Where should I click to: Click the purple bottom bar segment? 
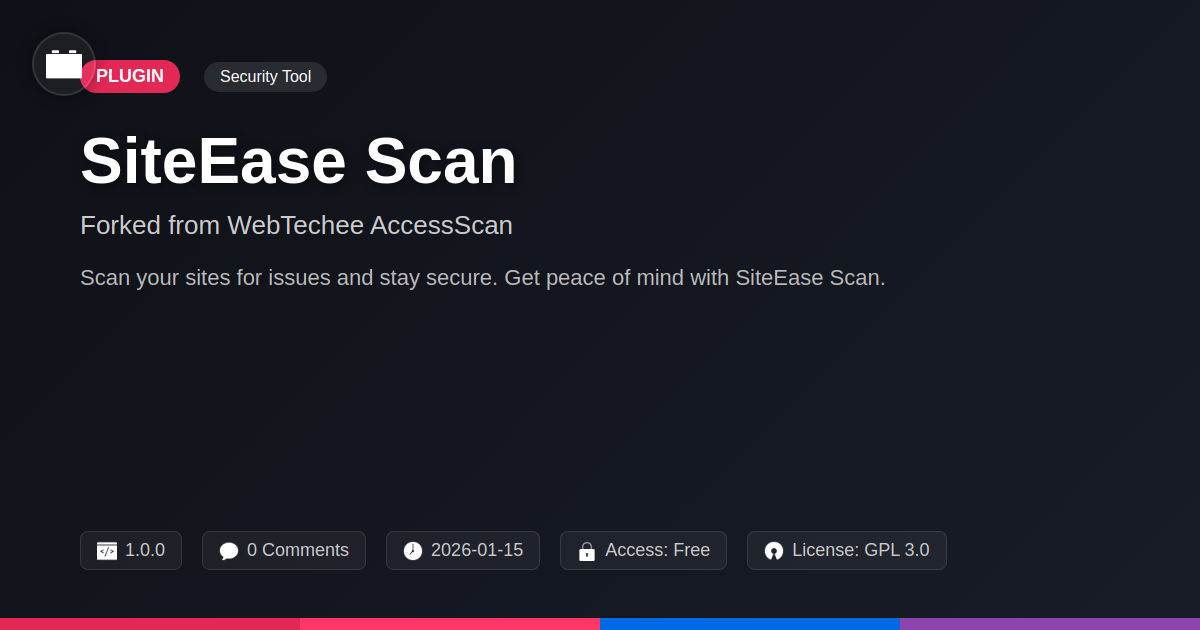(1050, 623)
